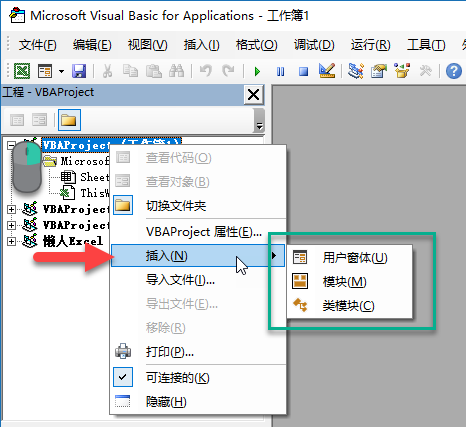Viewport: 466px width, 427px height.
Task: Open the 视图(V) menu
Action: point(147,45)
